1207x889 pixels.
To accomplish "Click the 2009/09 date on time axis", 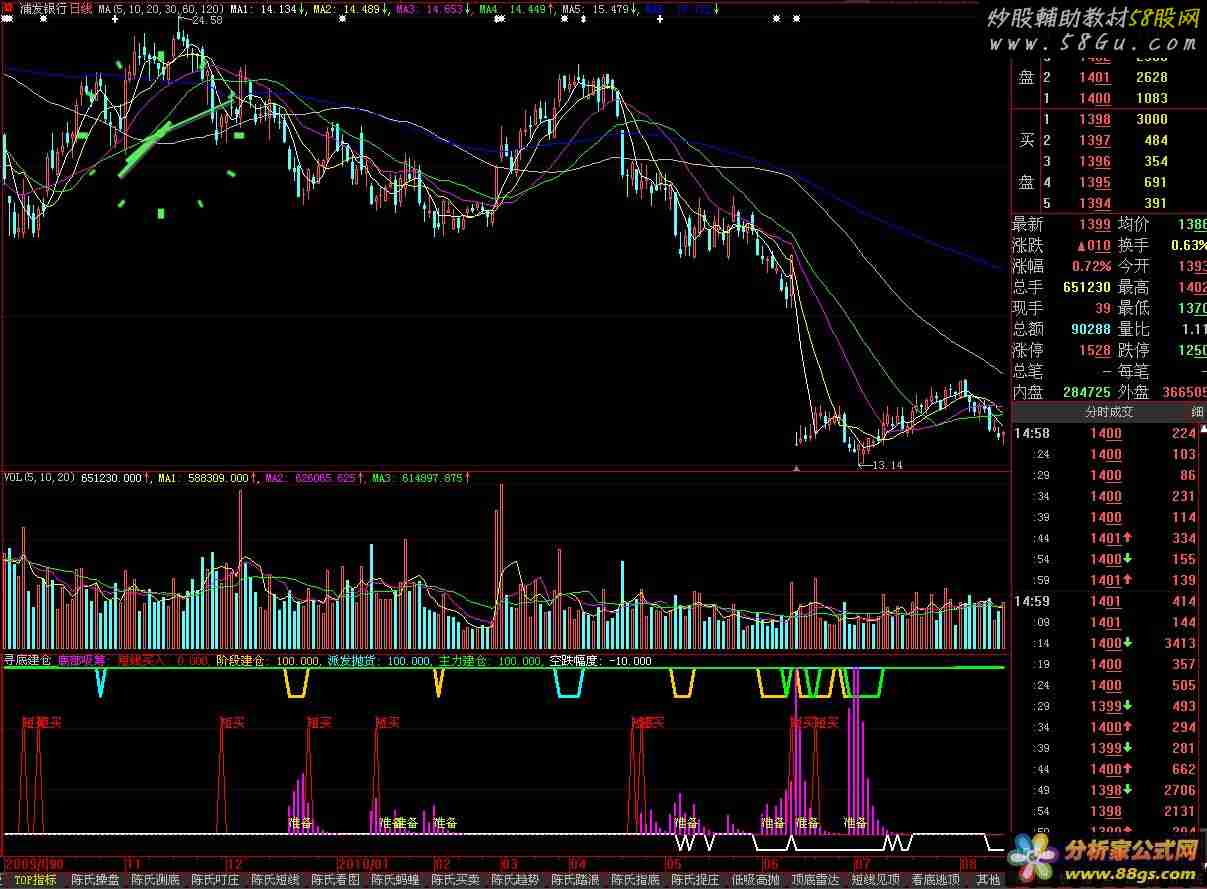I will (x=35, y=863).
